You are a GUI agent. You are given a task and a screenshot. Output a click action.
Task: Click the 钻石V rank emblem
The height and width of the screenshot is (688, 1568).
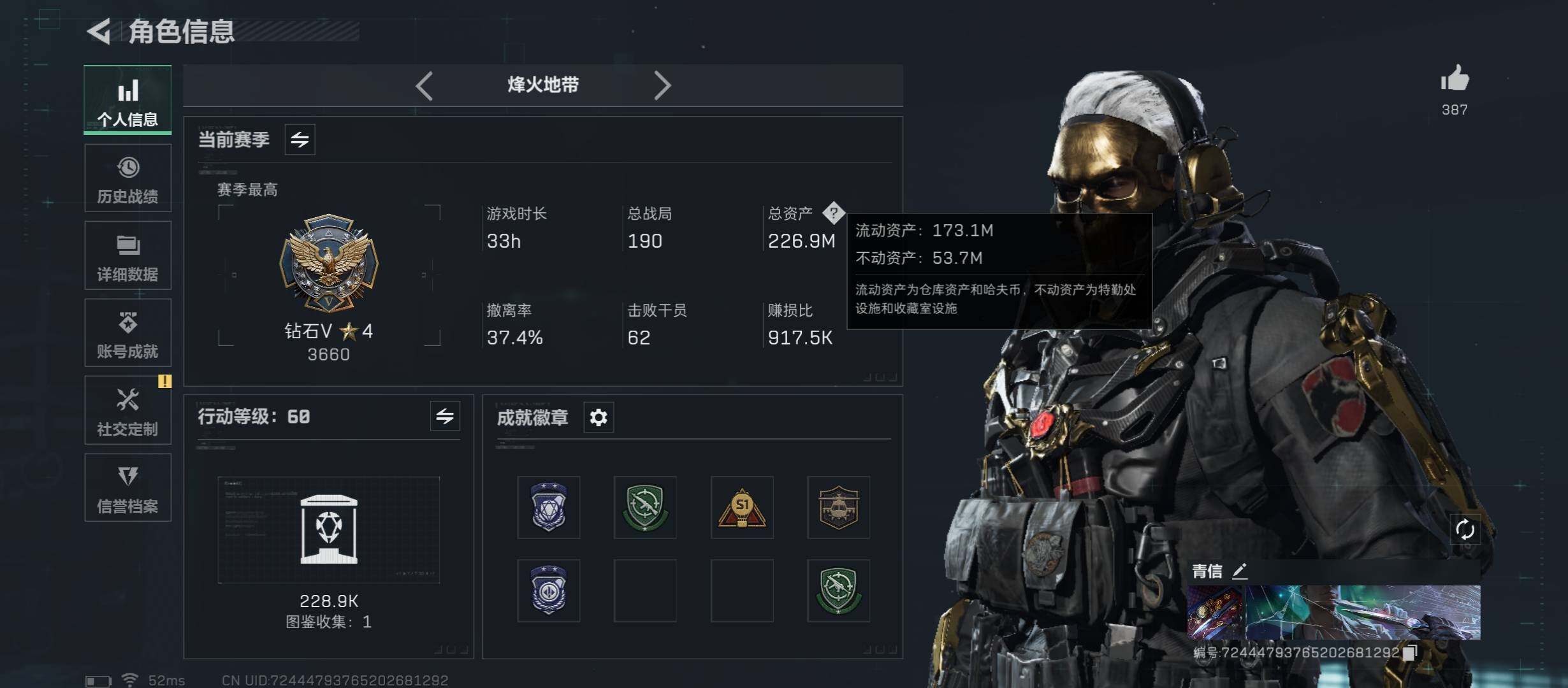click(329, 262)
